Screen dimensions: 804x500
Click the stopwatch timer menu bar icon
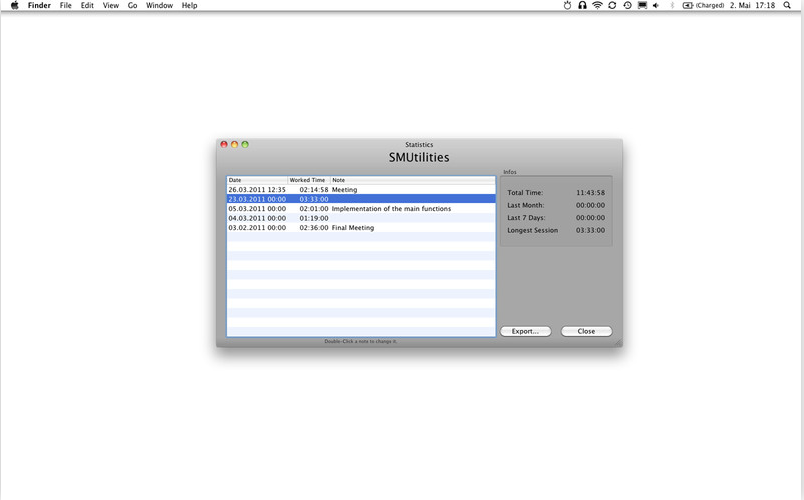click(x=567, y=5)
